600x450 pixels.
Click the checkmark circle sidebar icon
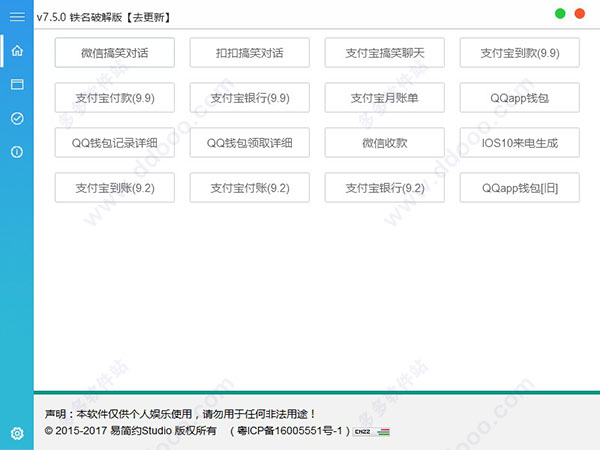(17, 118)
